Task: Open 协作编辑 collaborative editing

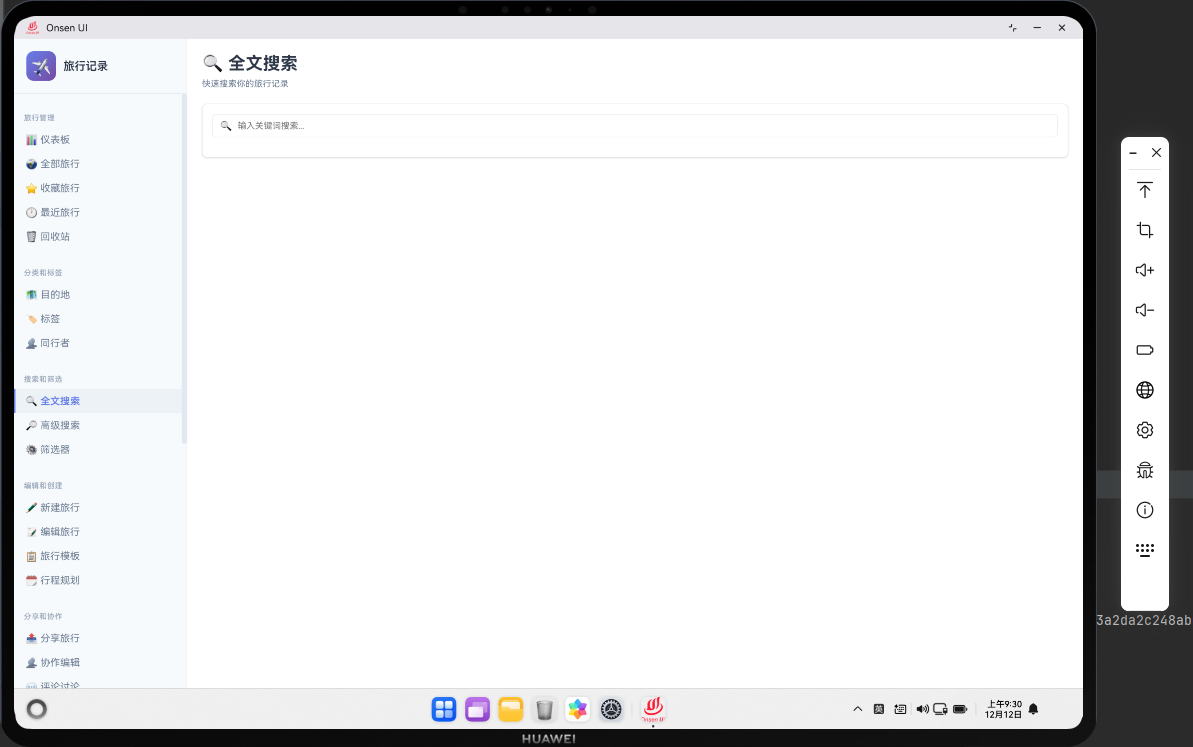Action: [61, 662]
